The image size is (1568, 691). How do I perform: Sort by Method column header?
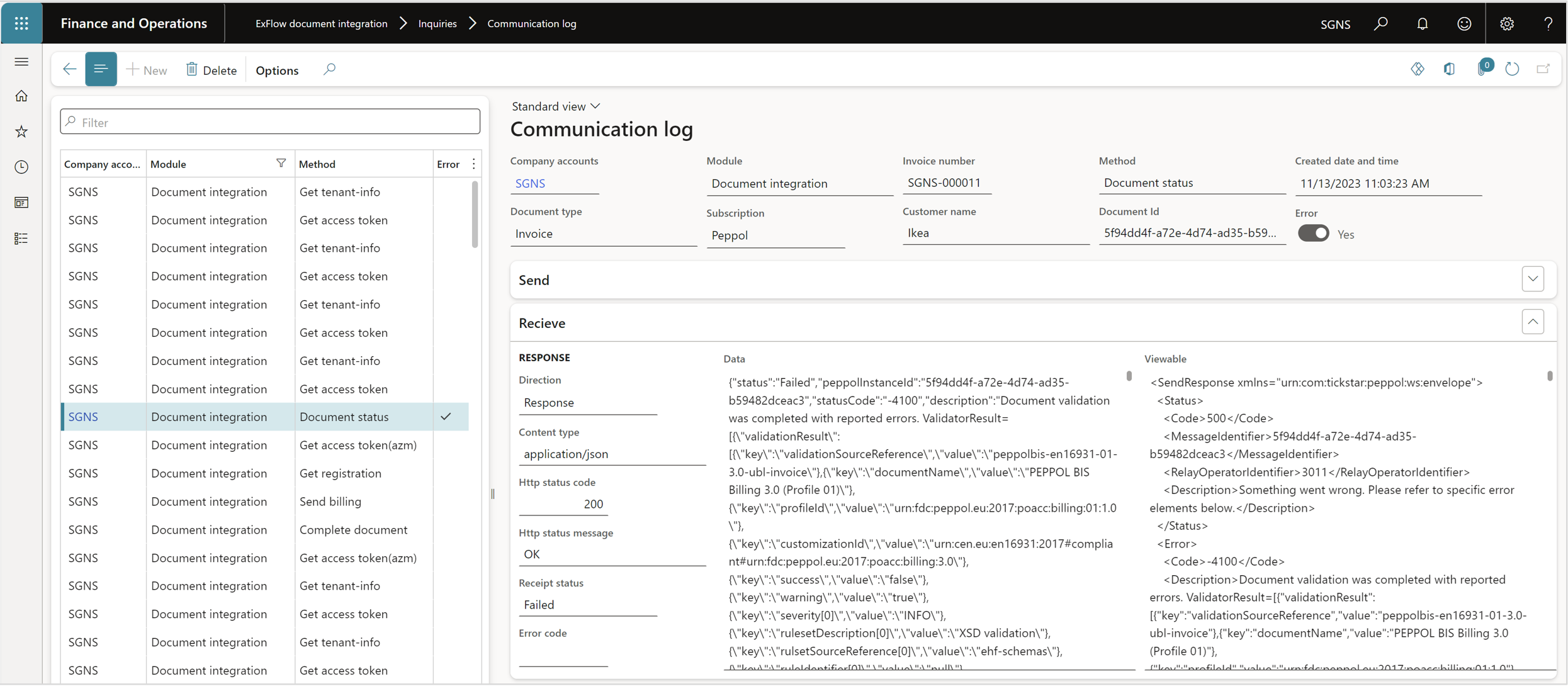(x=364, y=164)
